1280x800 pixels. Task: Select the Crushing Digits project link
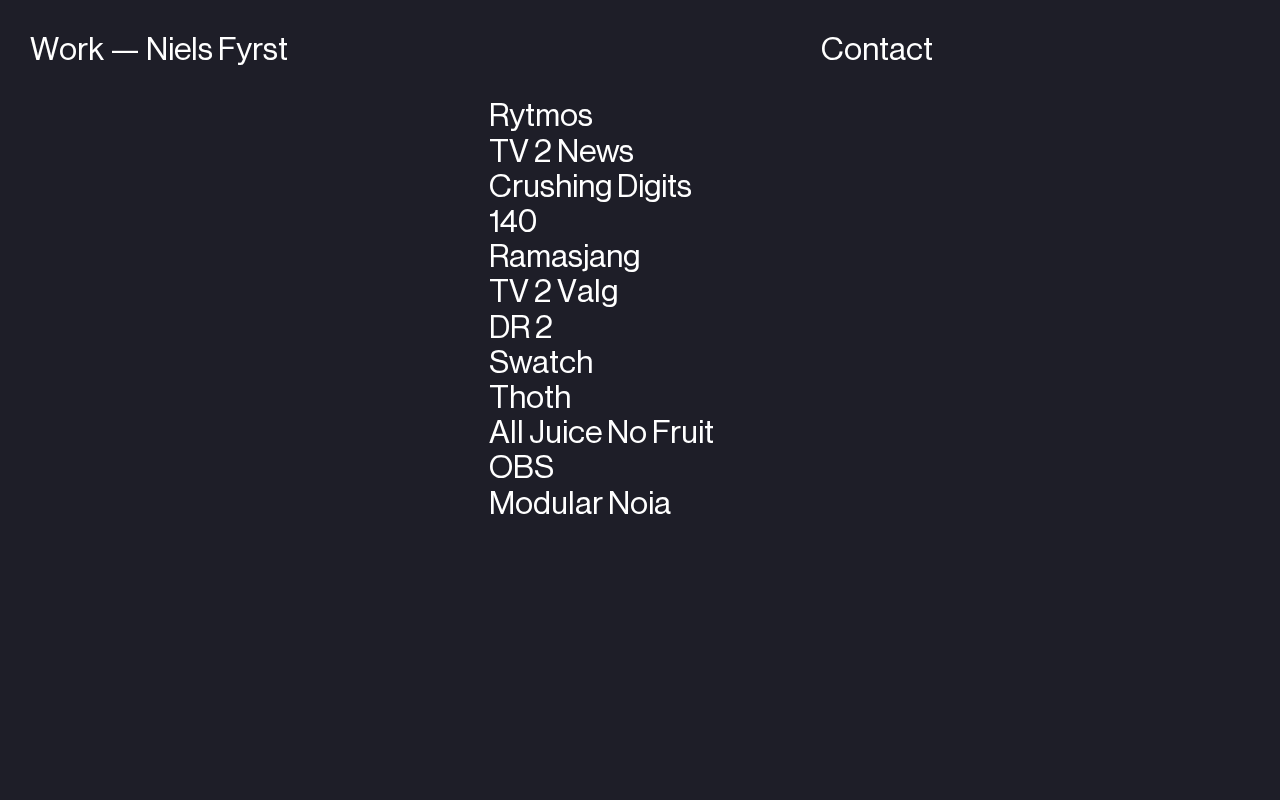590,186
